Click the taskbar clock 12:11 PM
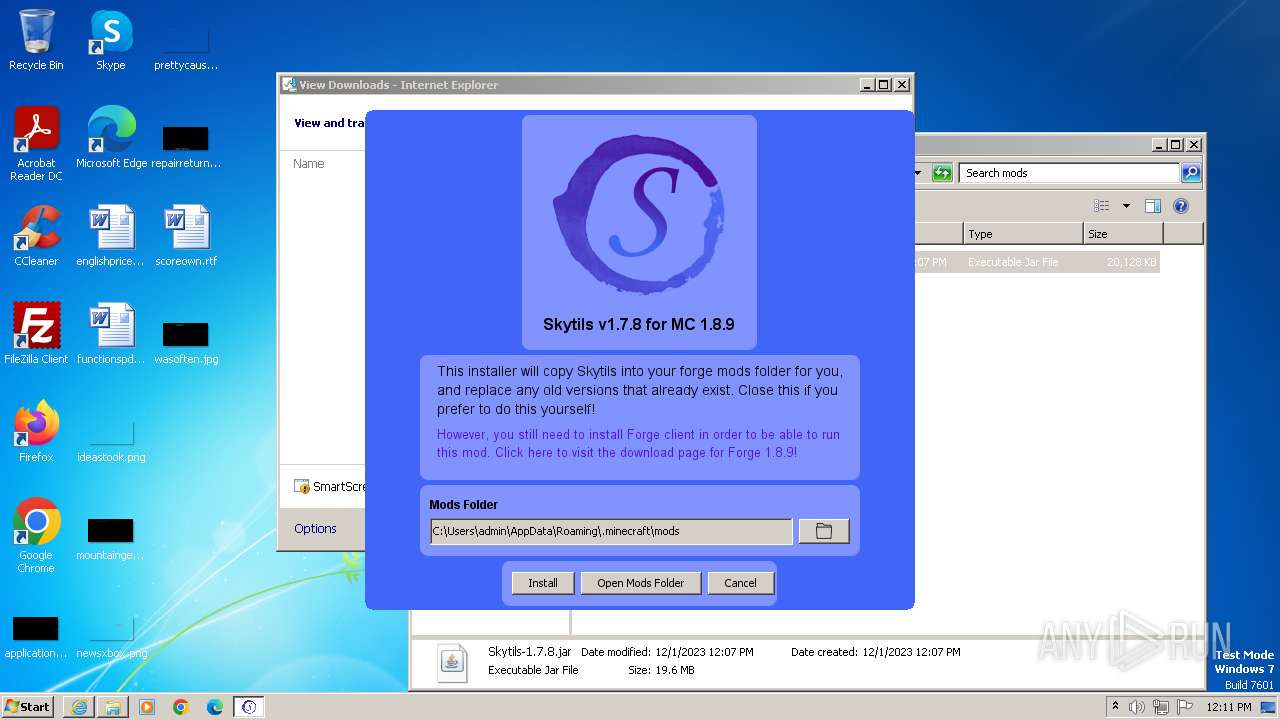1280x720 pixels. point(1229,707)
